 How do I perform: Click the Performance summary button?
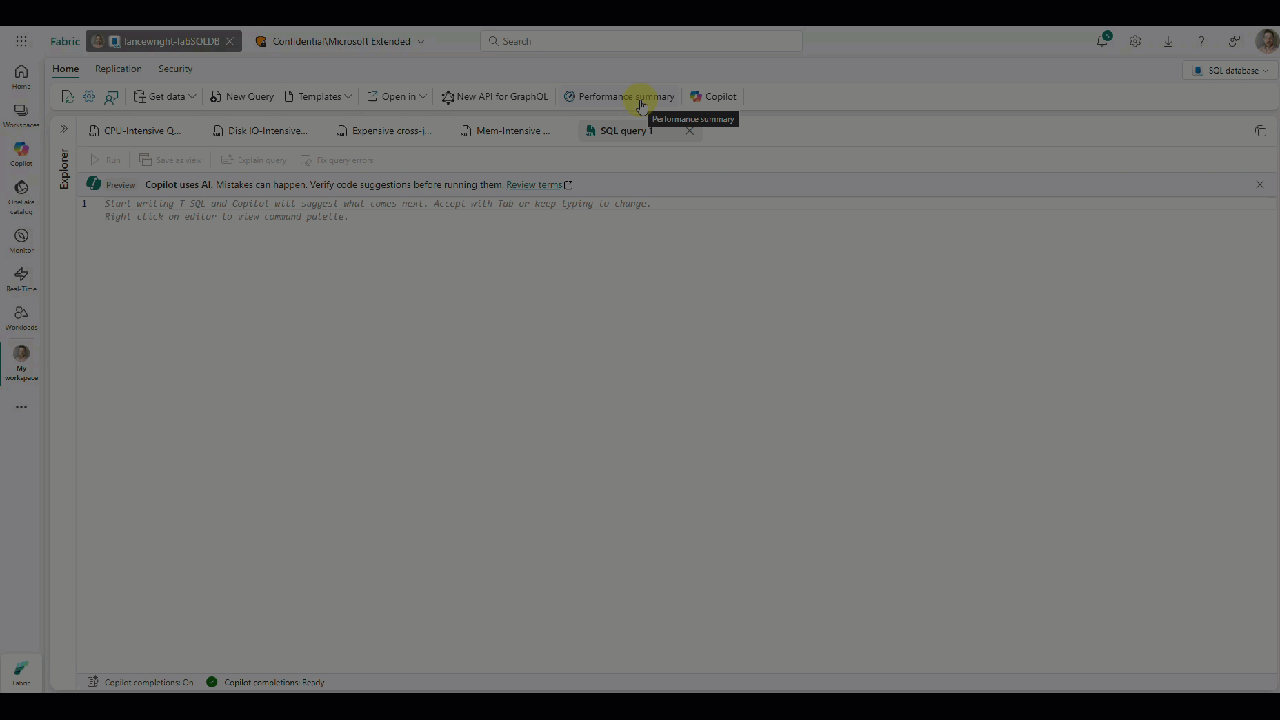coord(619,97)
